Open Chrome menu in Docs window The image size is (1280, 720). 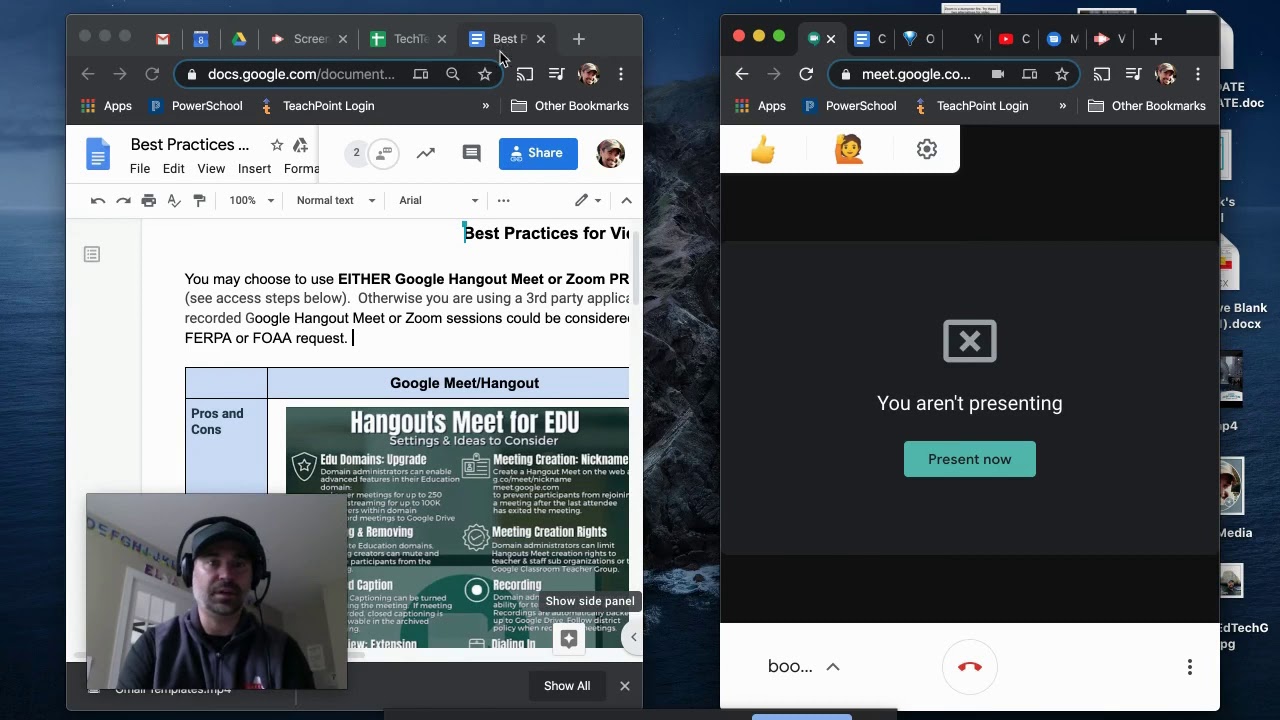[621, 74]
